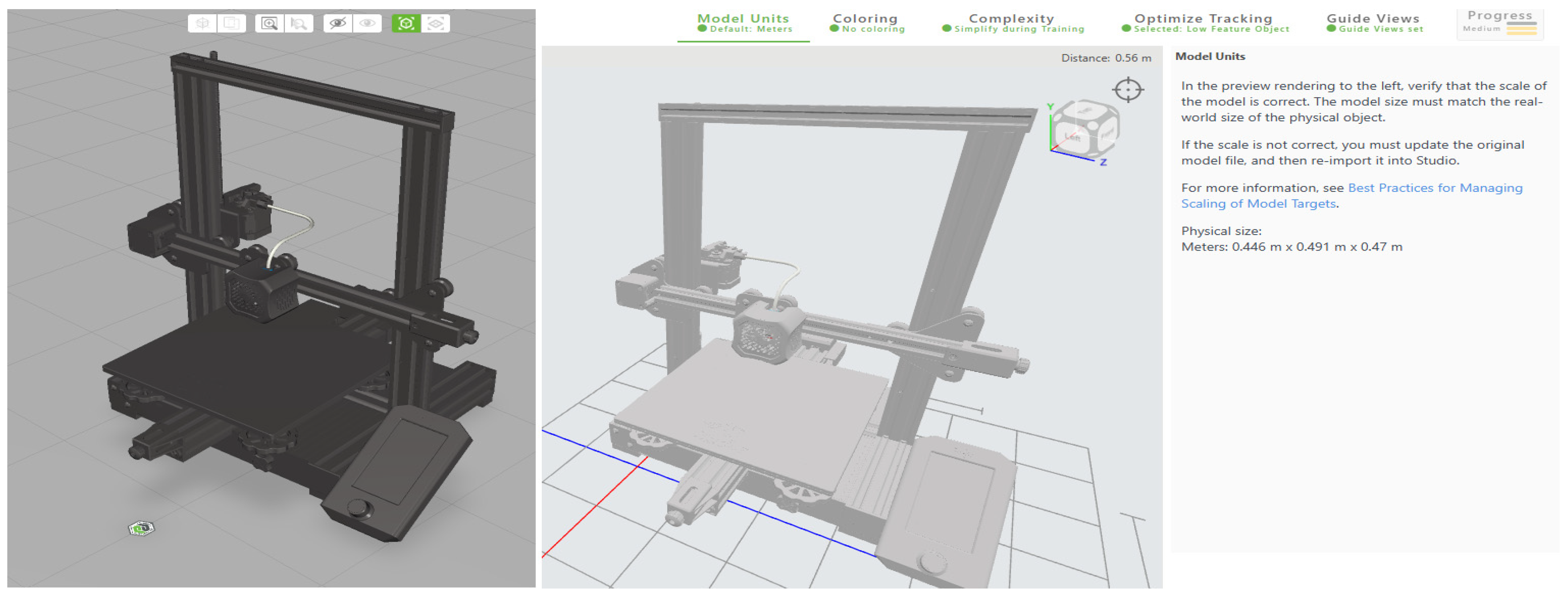Click the overlapping squares view icon
This screenshot has width=1568, height=594.
pos(231,23)
